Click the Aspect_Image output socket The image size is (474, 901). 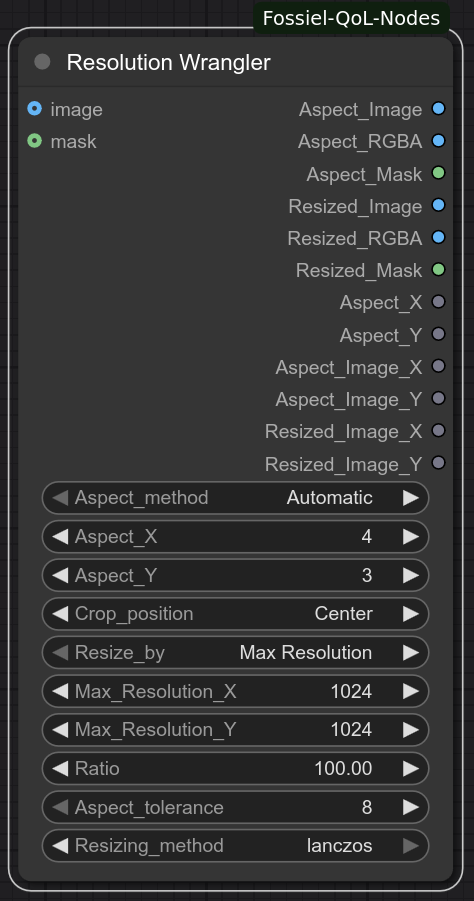tap(438, 109)
